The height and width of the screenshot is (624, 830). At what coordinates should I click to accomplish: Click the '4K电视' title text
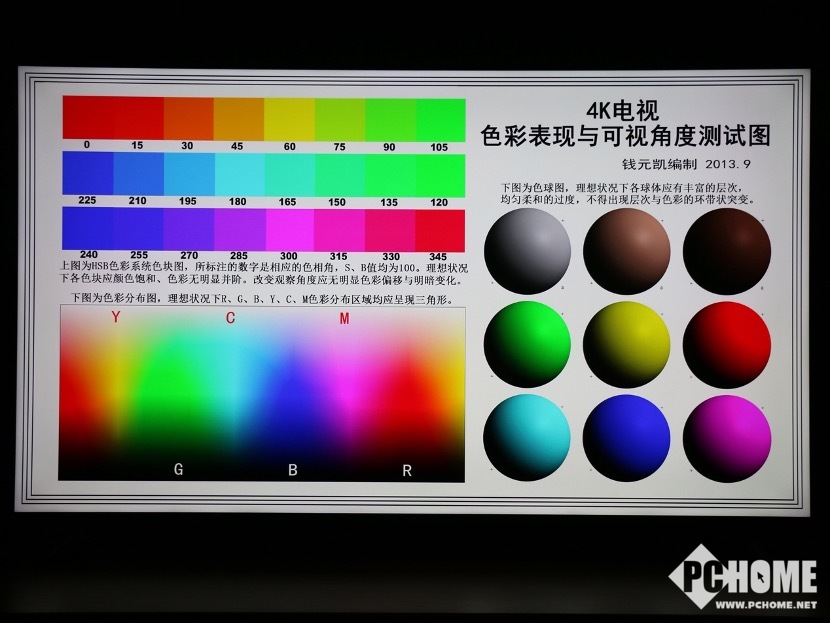tap(622, 111)
